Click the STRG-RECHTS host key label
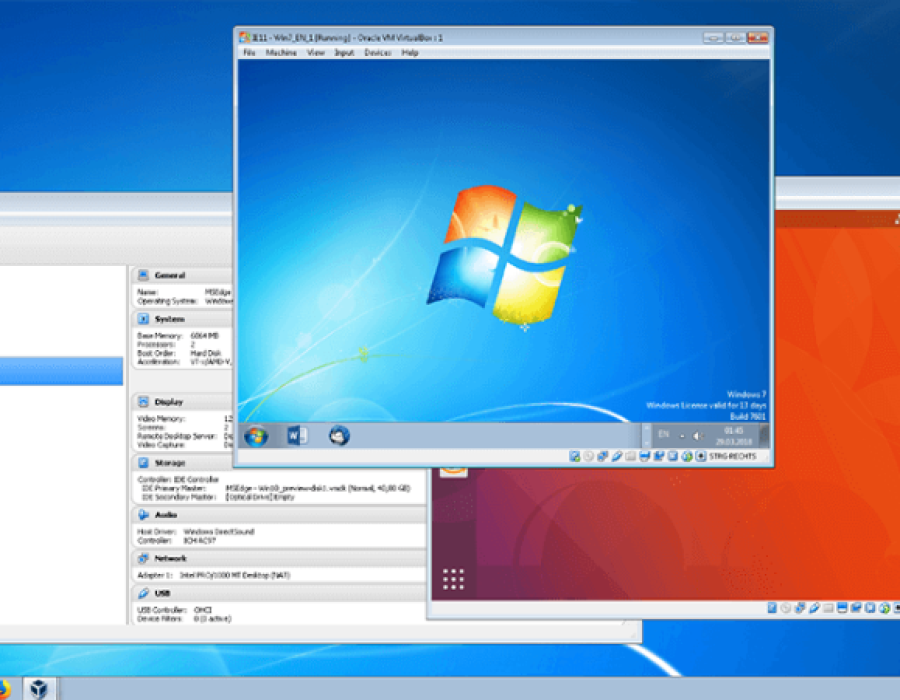The width and height of the screenshot is (900, 700). (733, 456)
